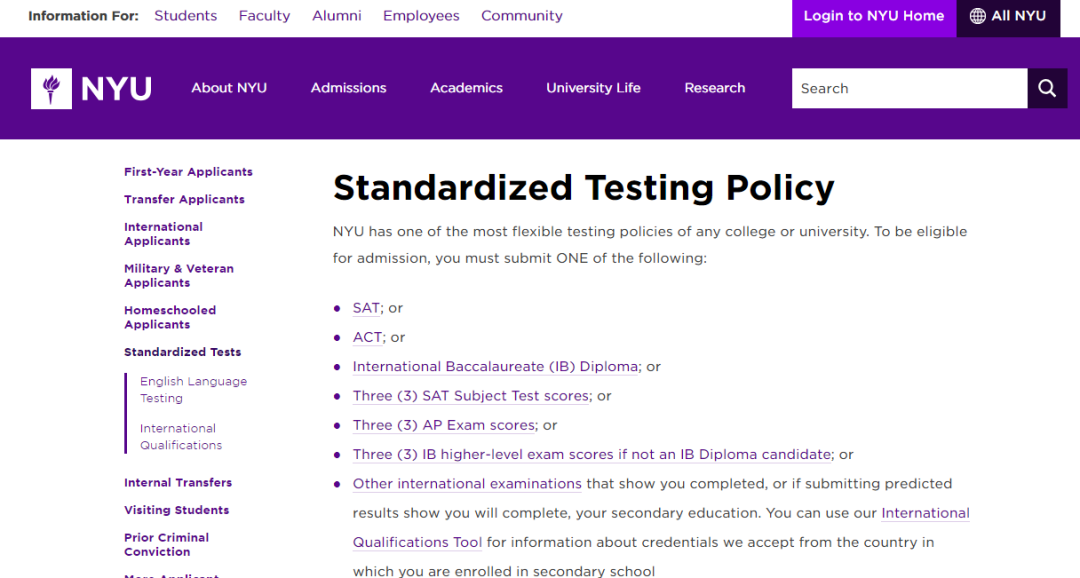
Task: Open the About NYU menu
Action: [229, 88]
